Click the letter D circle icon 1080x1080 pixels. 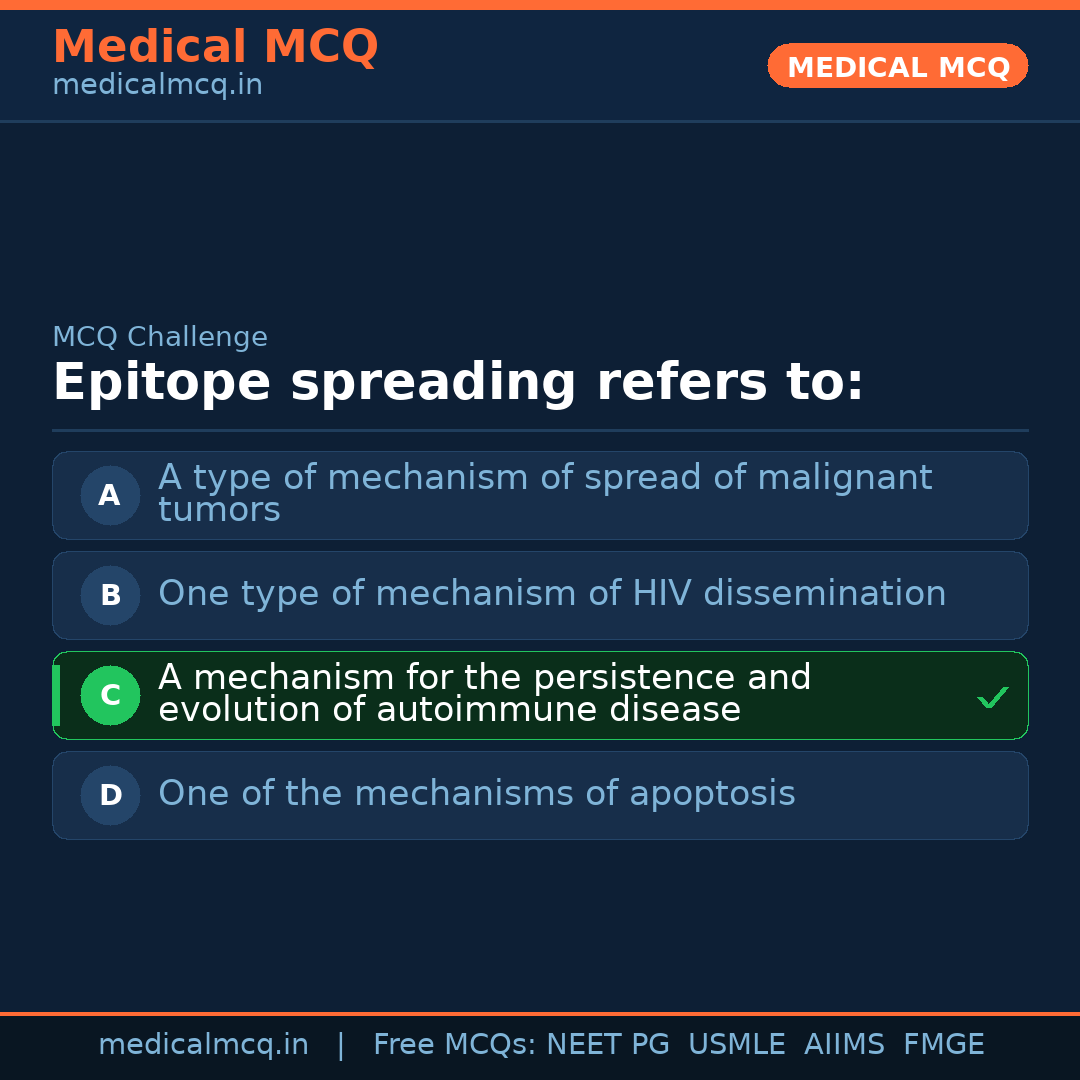[x=110, y=795]
